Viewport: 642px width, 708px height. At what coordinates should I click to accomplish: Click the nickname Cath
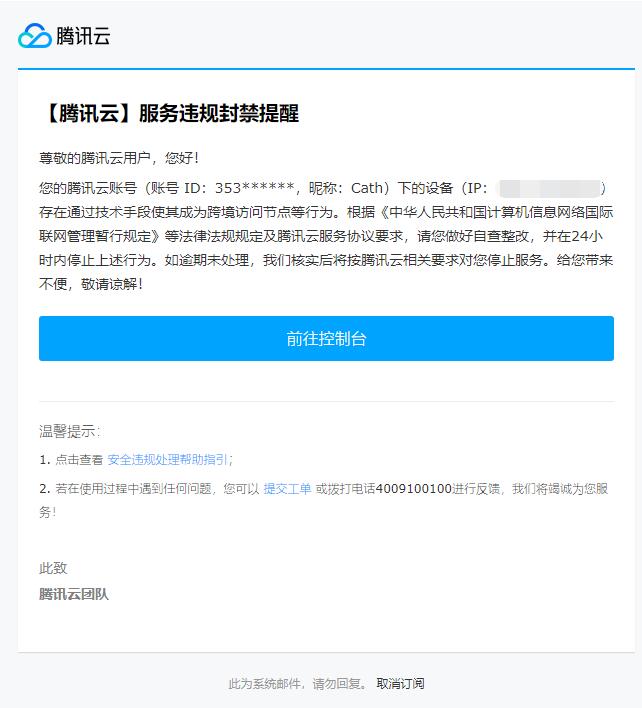(x=367, y=188)
